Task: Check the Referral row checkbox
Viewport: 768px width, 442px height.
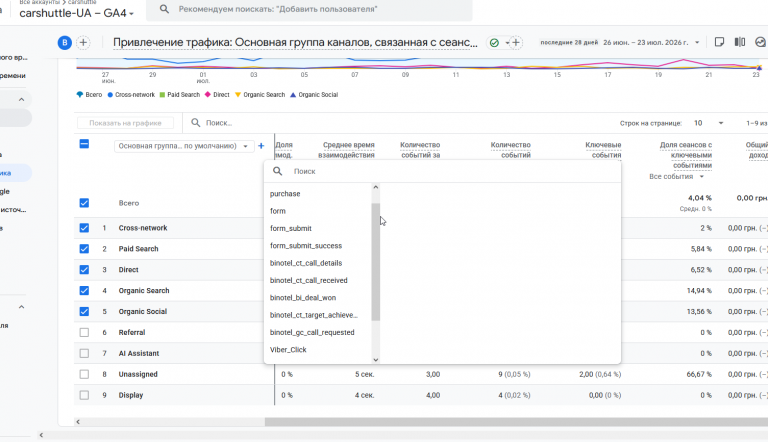Action: 84,332
